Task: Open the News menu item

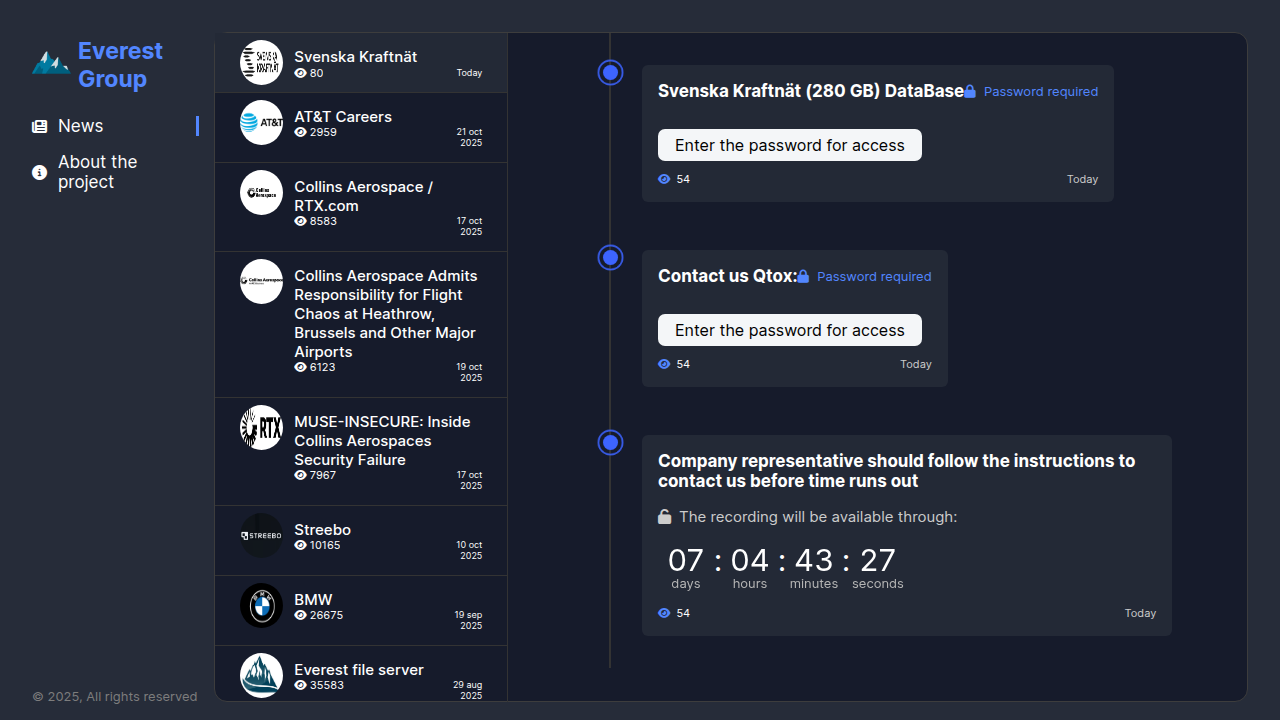Action: point(80,126)
